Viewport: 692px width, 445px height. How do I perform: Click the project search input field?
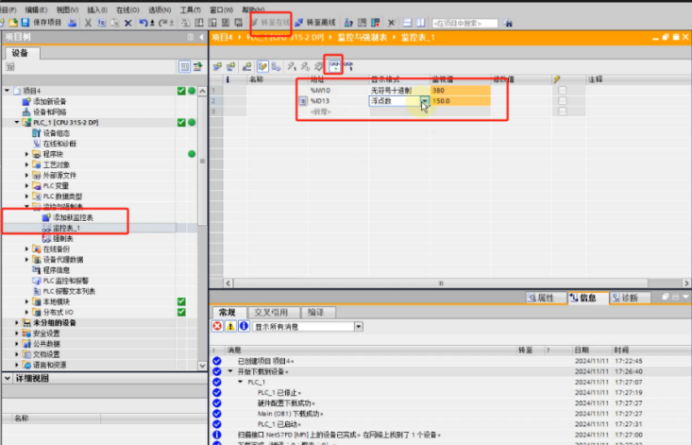pos(465,23)
